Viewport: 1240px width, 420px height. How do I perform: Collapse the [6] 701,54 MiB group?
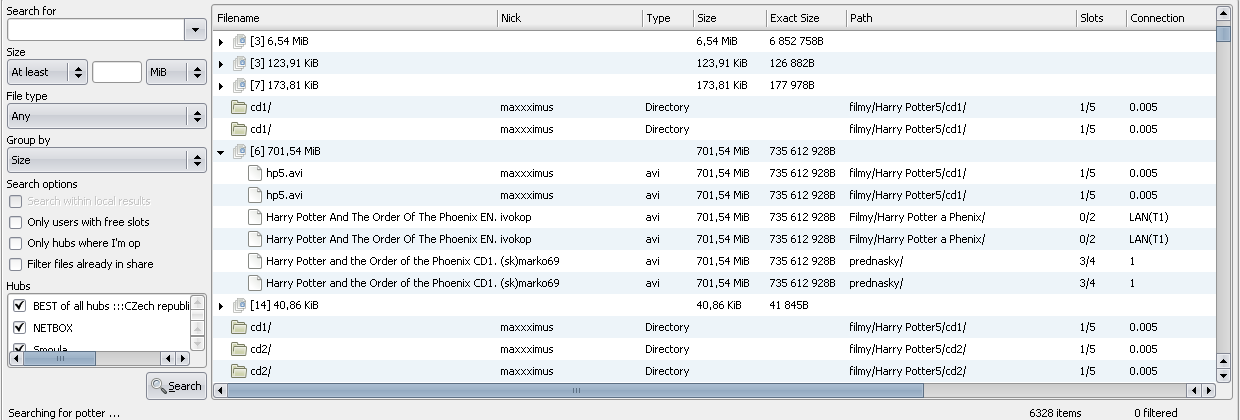tap(221, 152)
